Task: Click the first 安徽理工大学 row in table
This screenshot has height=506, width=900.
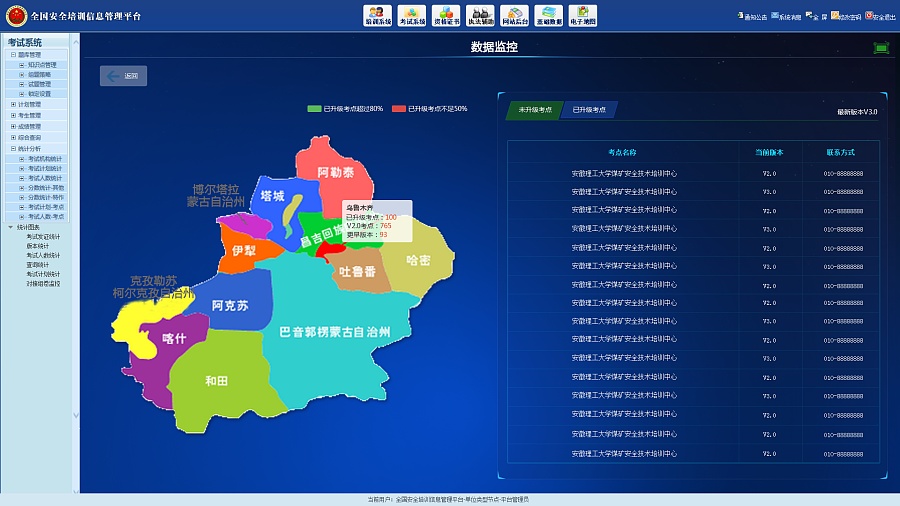Action: (693, 173)
